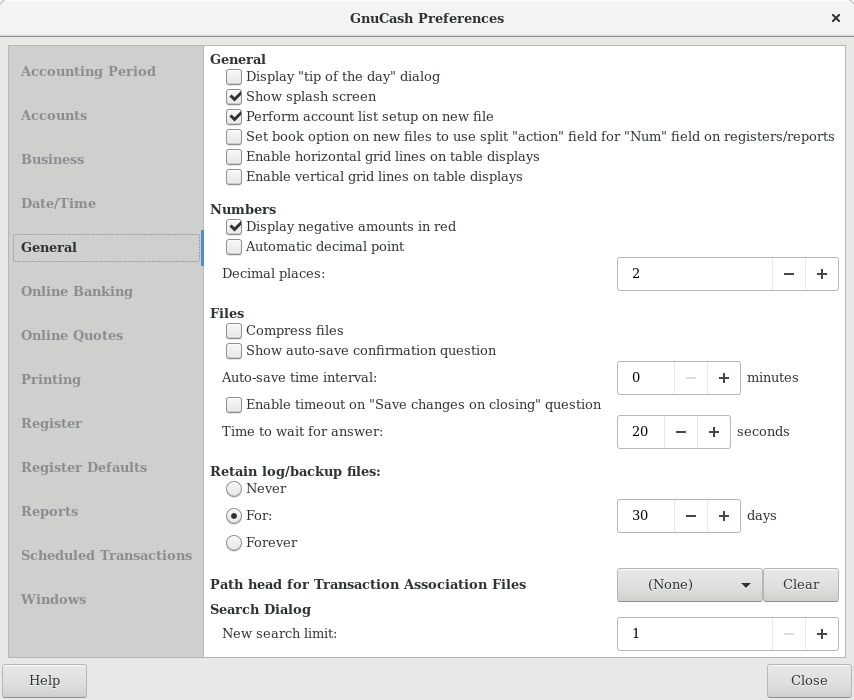
Task: Increase the New search limit value
Action: (821, 634)
